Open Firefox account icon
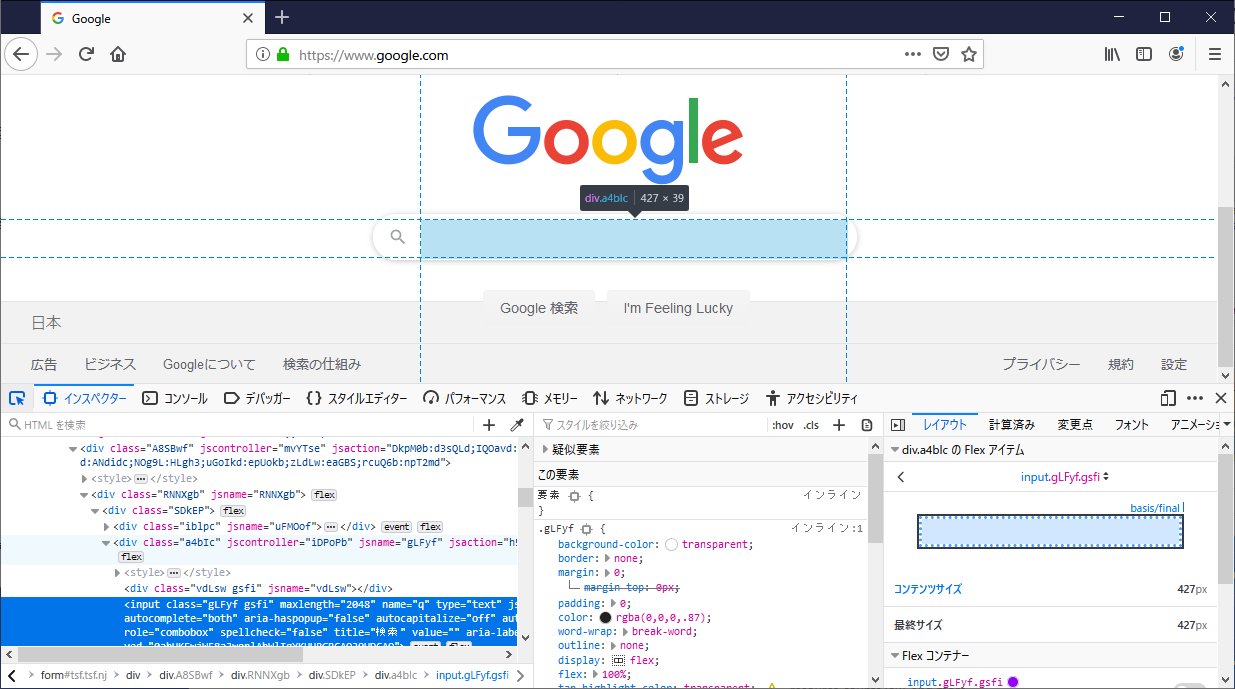The image size is (1235, 689). click(x=1177, y=54)
